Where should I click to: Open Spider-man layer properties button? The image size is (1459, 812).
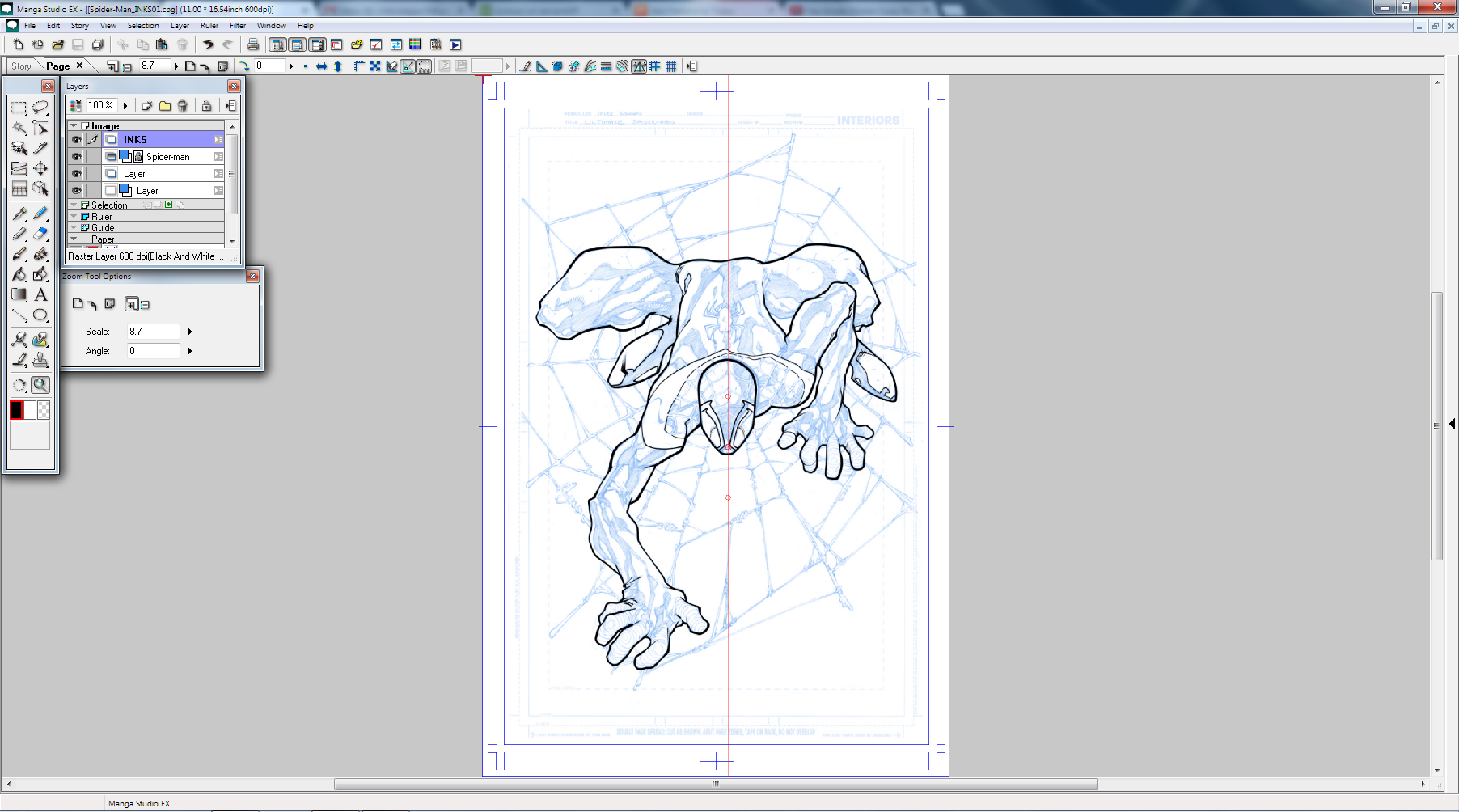(x=218, y=157)
